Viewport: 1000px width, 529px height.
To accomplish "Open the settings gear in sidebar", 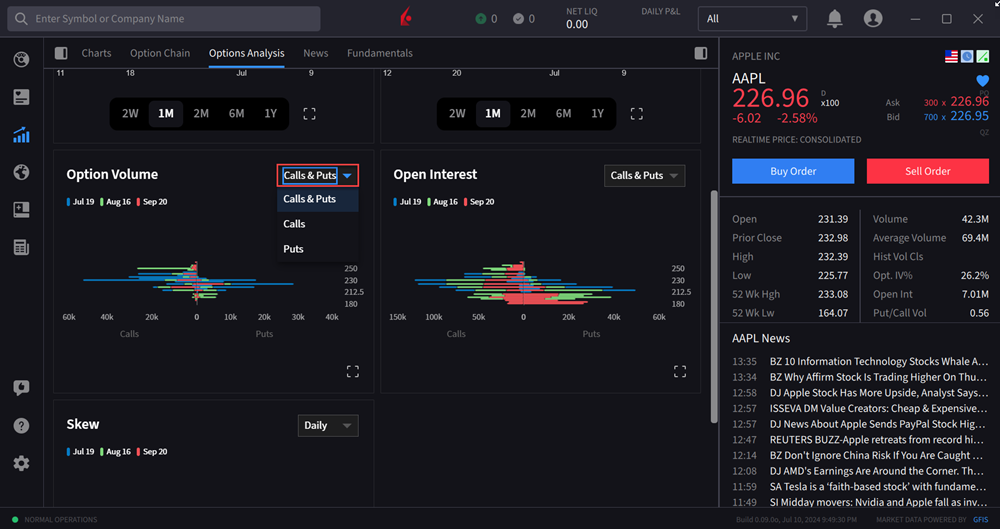I will coord(21,463).
